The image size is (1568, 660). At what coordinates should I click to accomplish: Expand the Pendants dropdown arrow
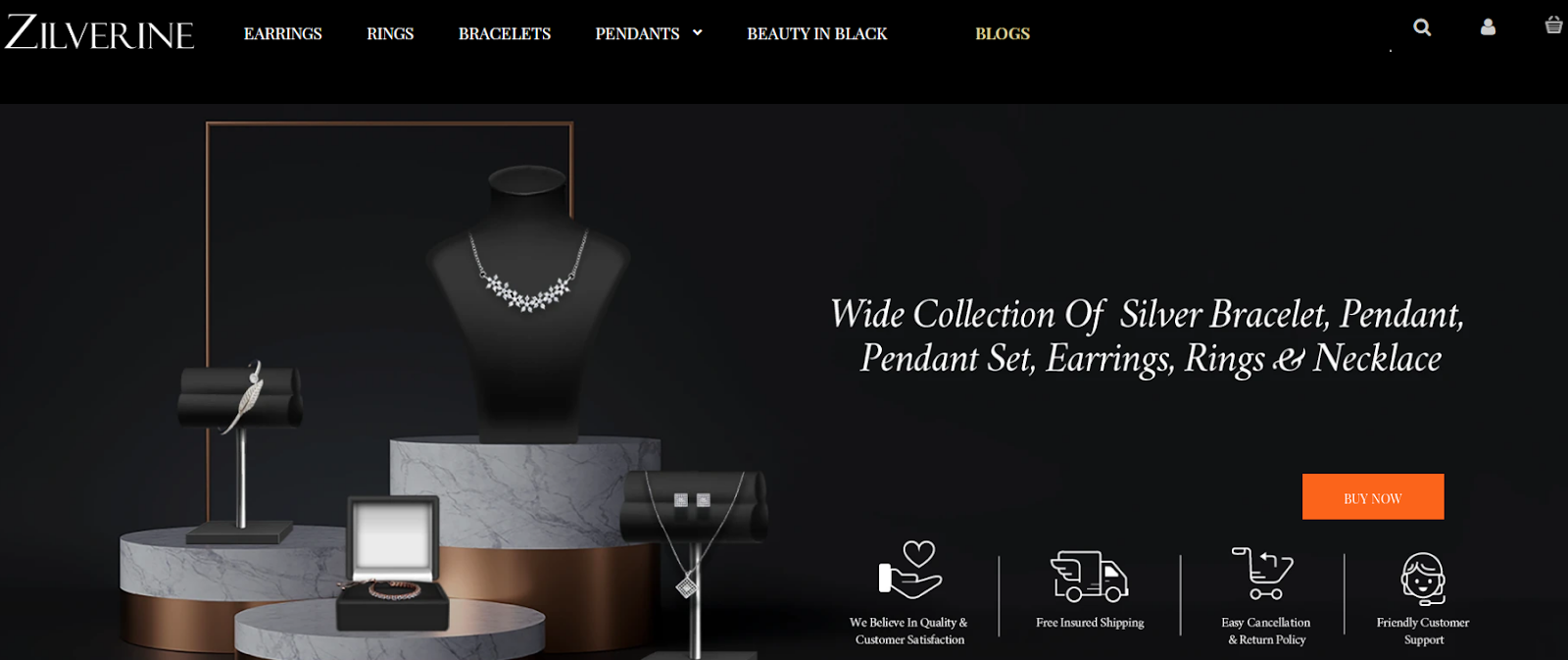698,32
